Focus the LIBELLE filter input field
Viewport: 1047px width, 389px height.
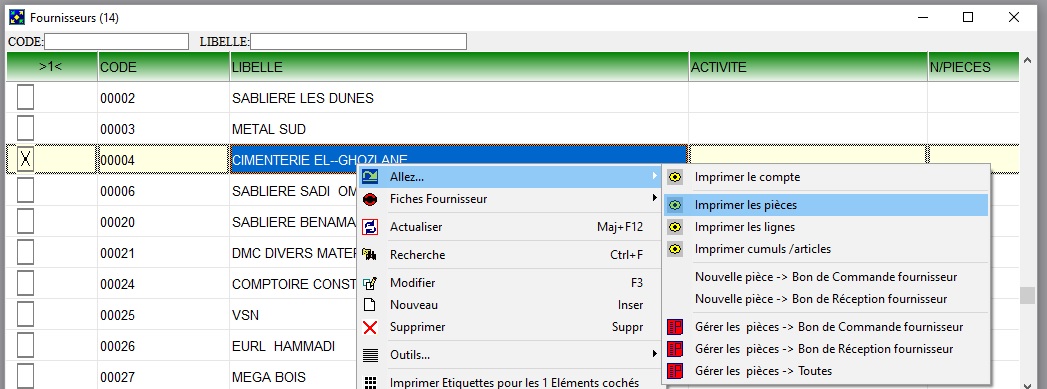[359, 41]
